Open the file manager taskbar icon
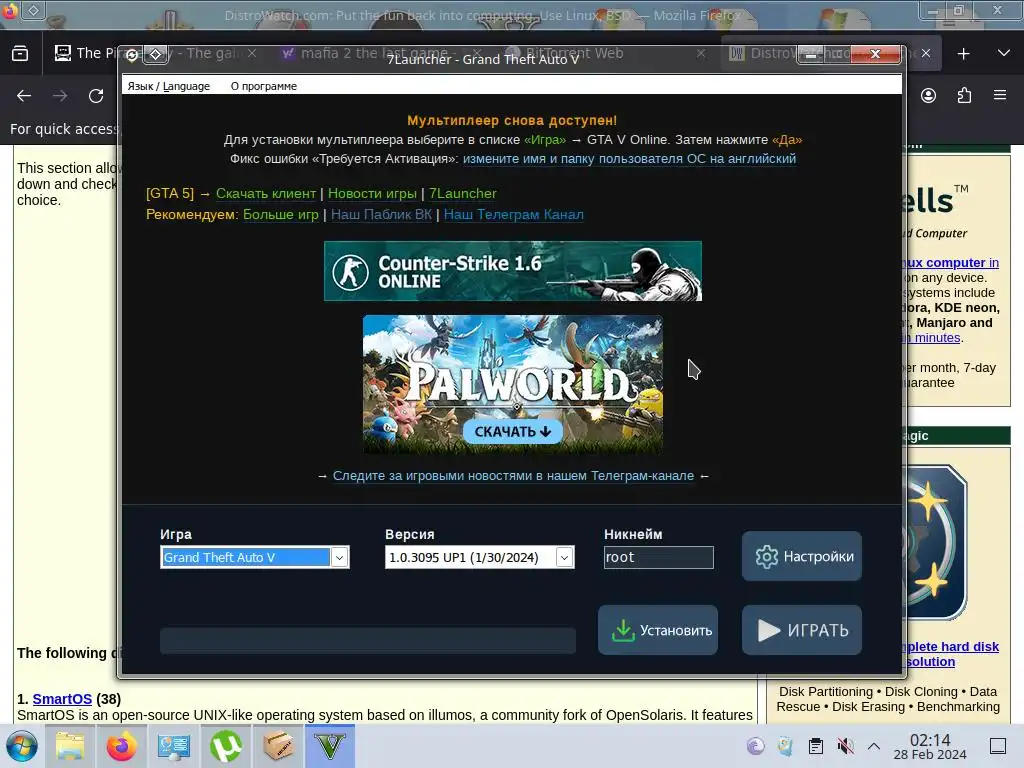 70,746
